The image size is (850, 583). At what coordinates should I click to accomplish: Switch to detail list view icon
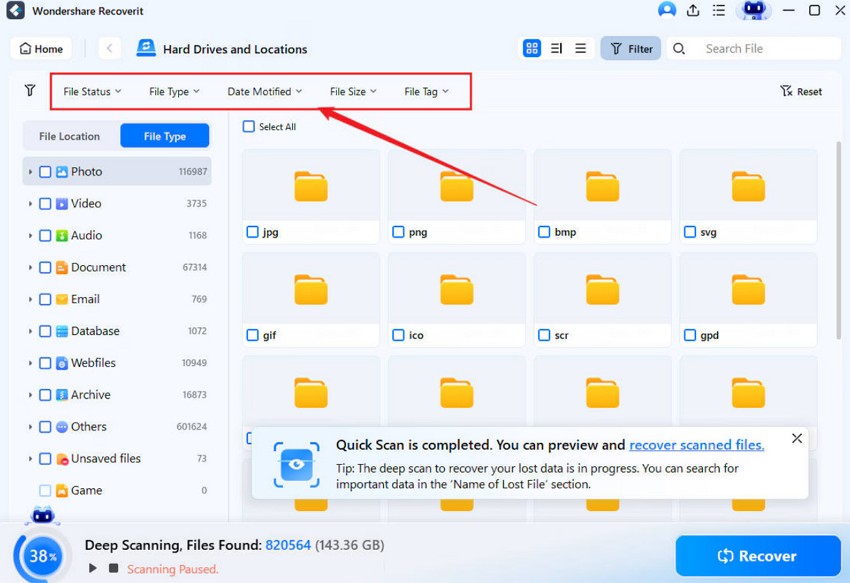pos(556,48)
